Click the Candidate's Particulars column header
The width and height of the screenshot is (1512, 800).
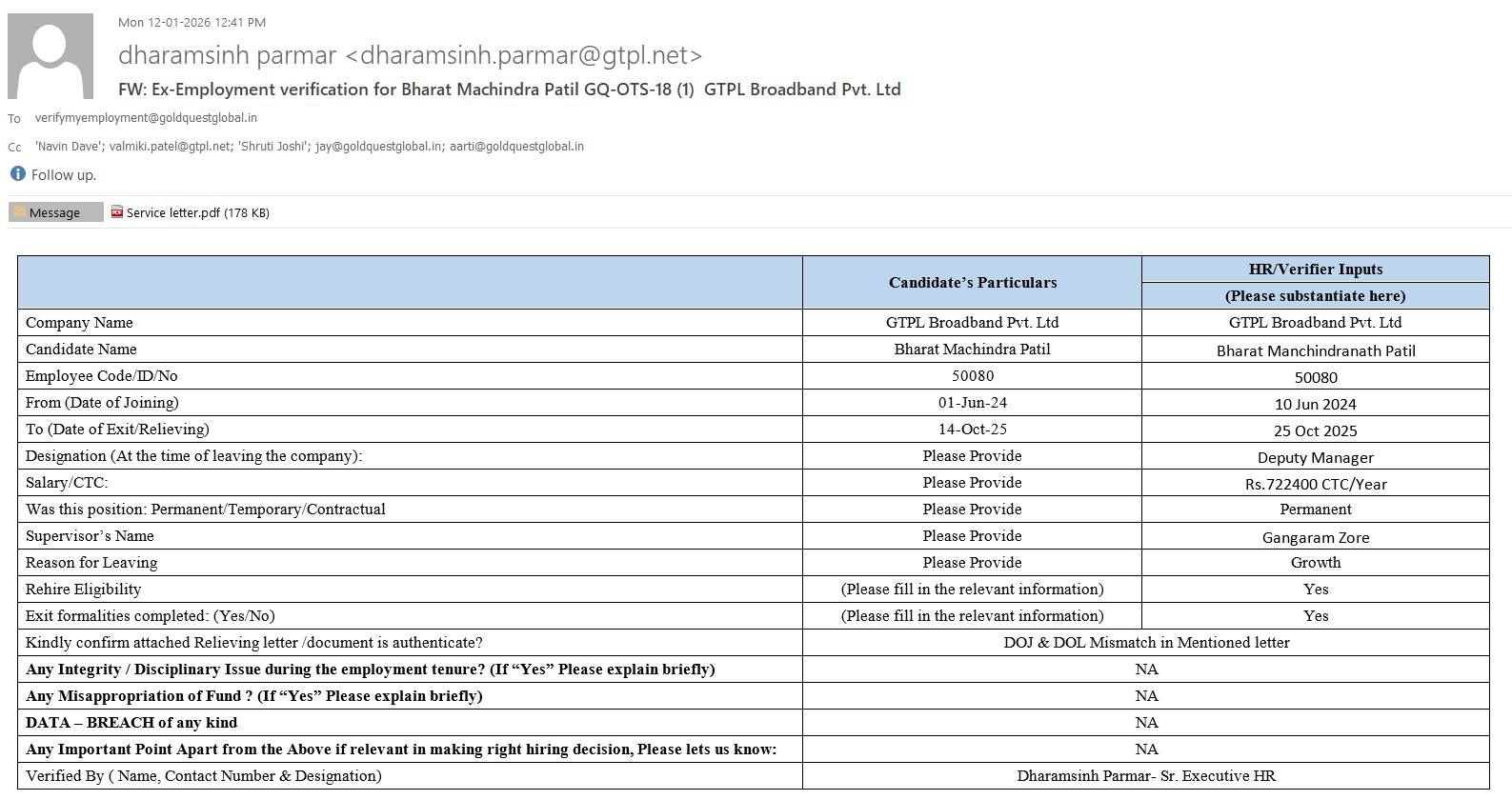pyautogui.click(x=973, y=283)
